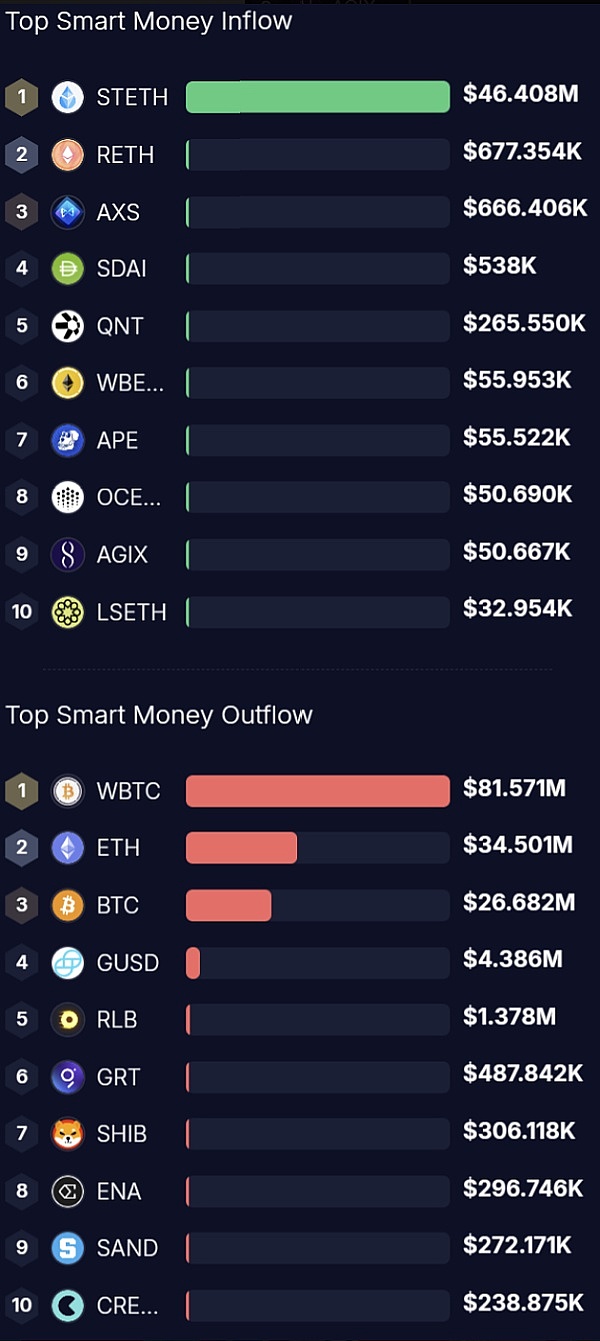Viewport: 600px width, 1341px height.
Task: Click the green STETH inflow bar
Action: [x=317, y=97]
